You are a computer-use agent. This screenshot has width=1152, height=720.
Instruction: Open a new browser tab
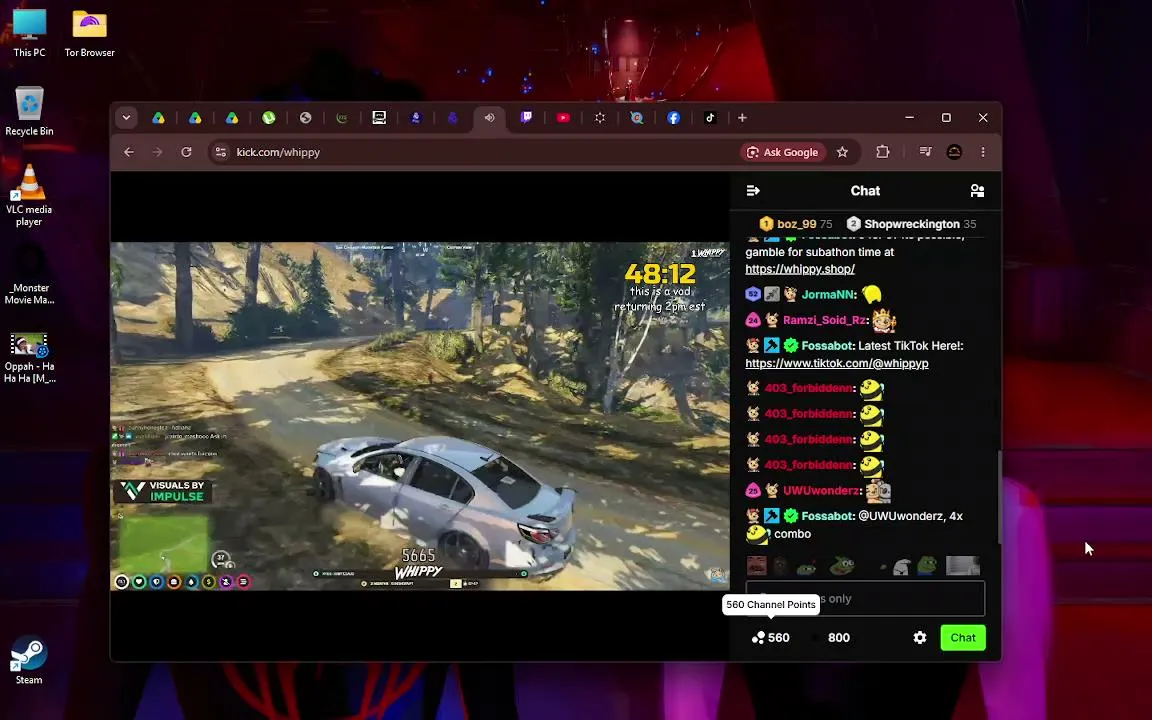click(x=742, y=118)
